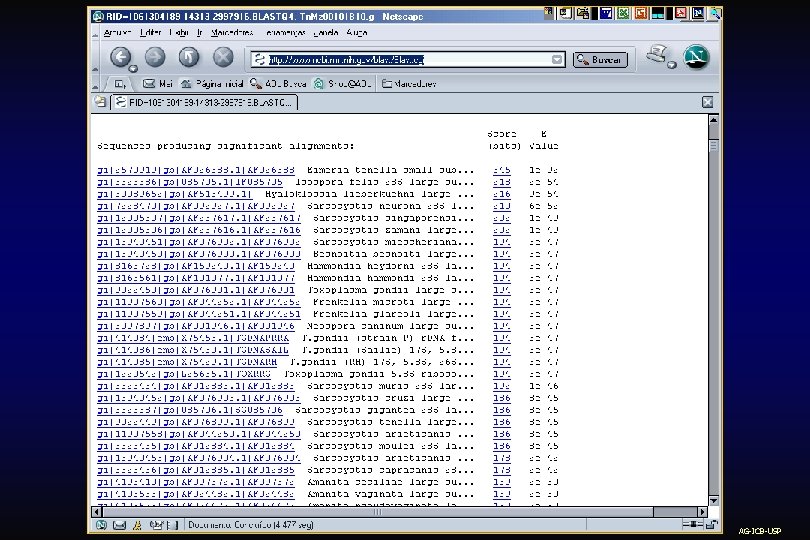Toggle the online/offline plug icon in status bar
Viewport: 810px width, 540px height.
692,524
